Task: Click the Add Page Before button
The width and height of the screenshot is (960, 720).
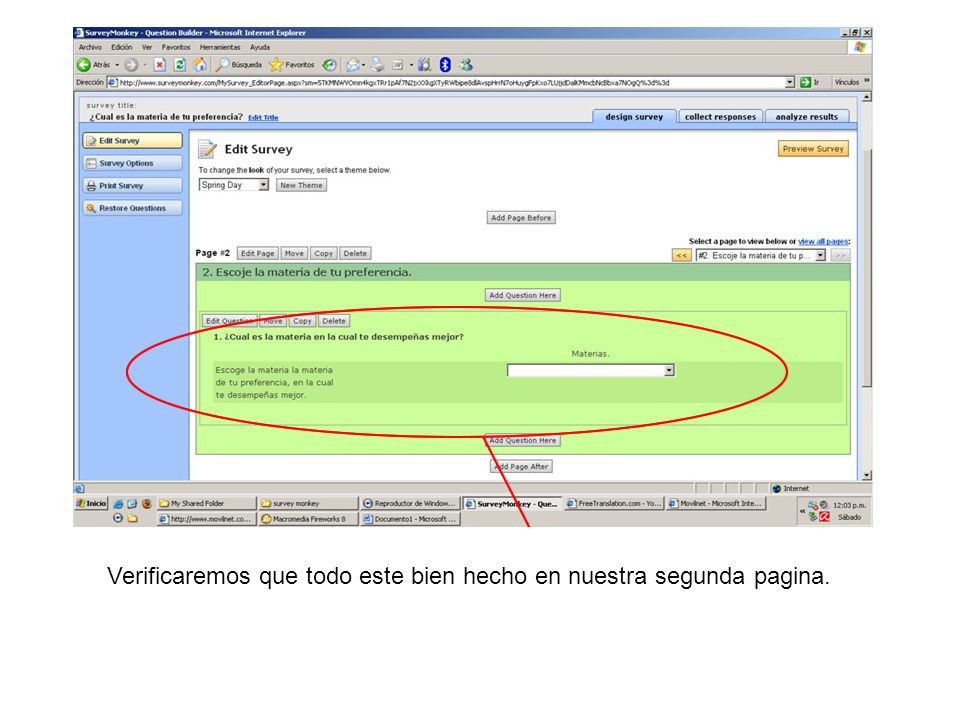Action: pyautogui.click(x=521, y=218)
